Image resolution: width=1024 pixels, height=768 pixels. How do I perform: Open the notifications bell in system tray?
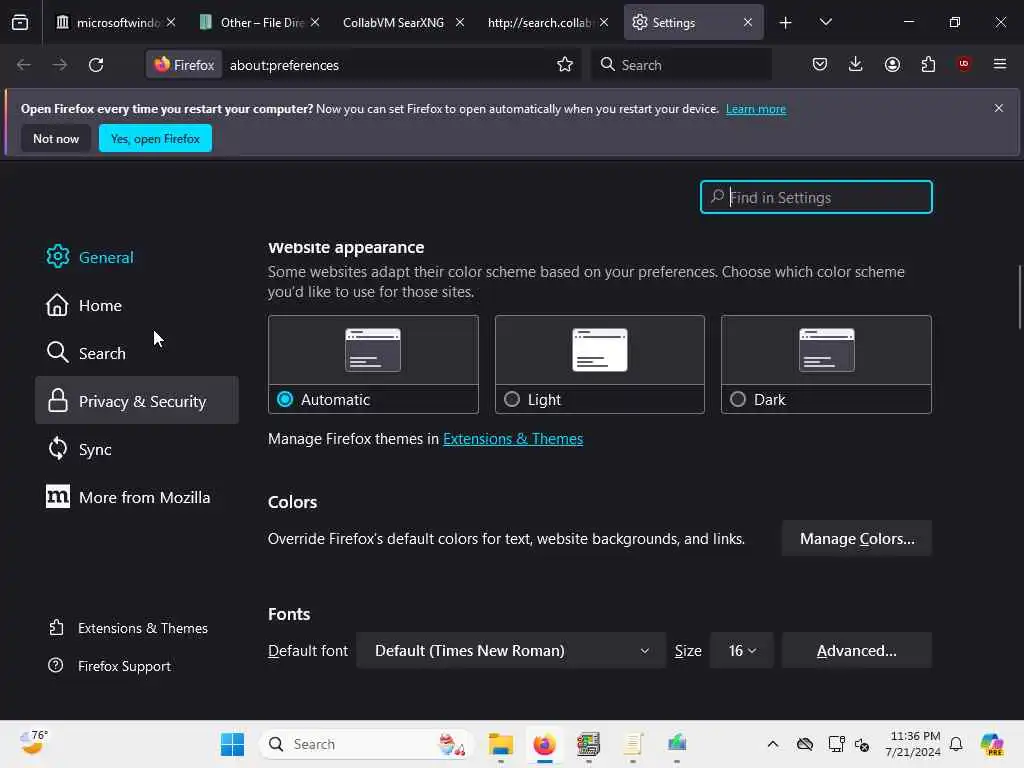pos(956,744)
